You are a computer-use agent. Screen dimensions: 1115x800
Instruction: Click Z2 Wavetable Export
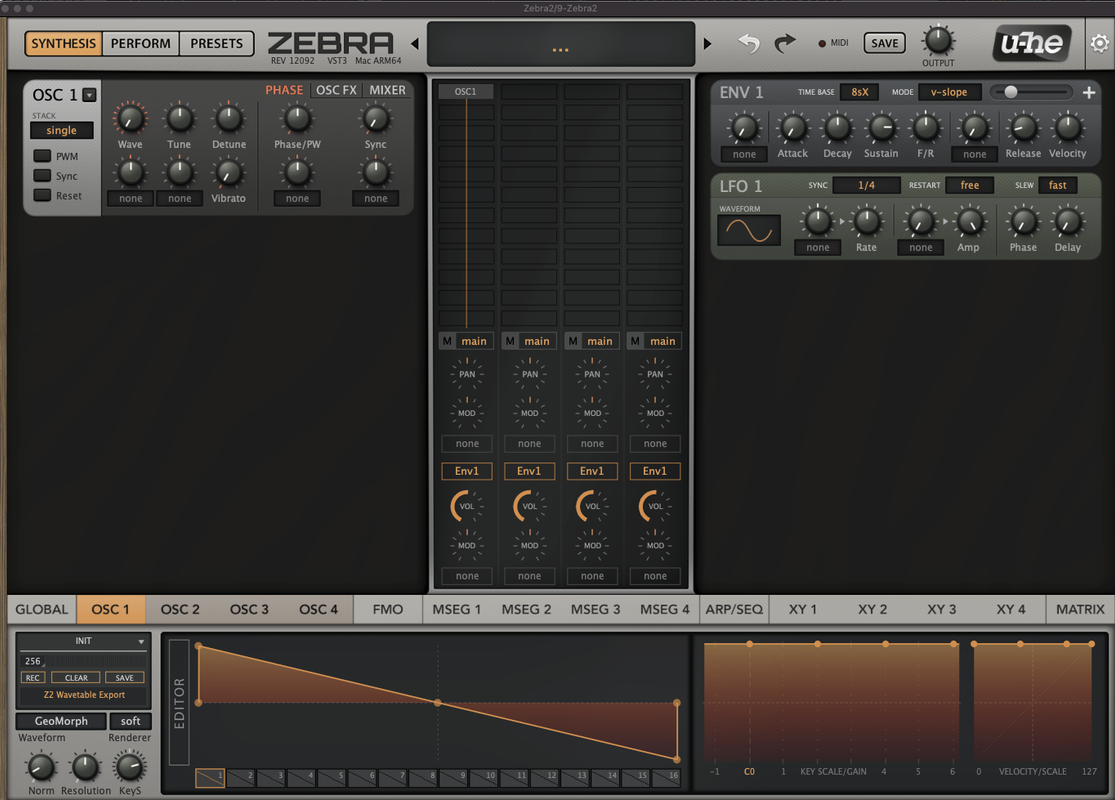[x=84, y=695]
